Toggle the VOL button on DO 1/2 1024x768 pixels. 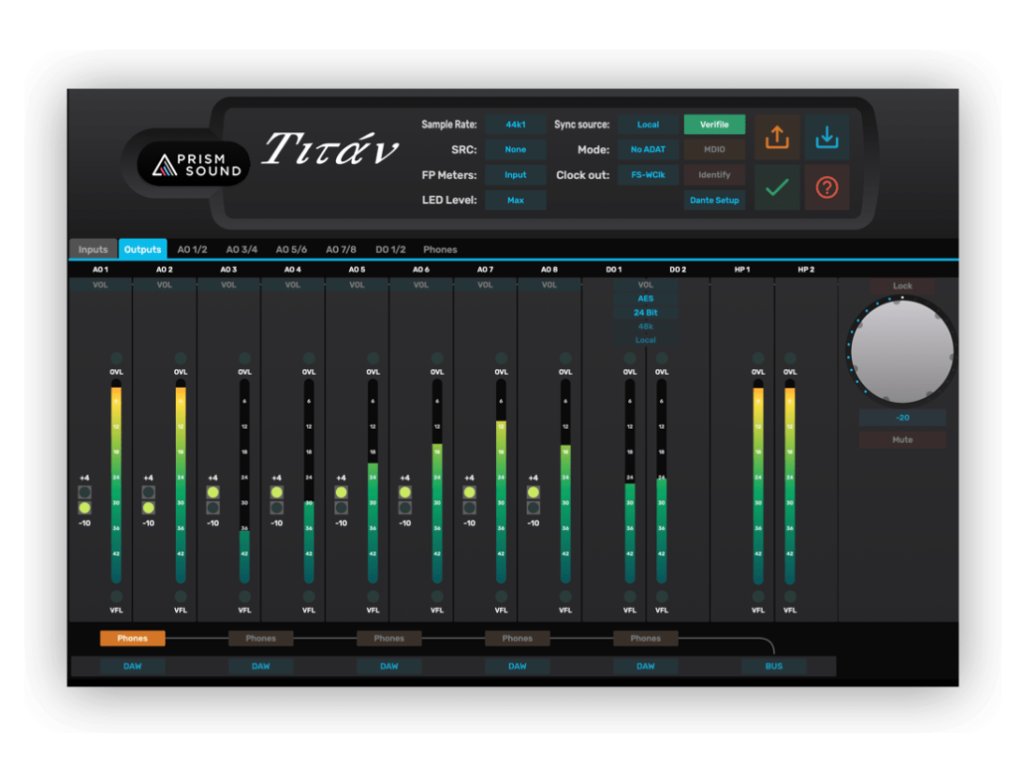click(645, 285)
